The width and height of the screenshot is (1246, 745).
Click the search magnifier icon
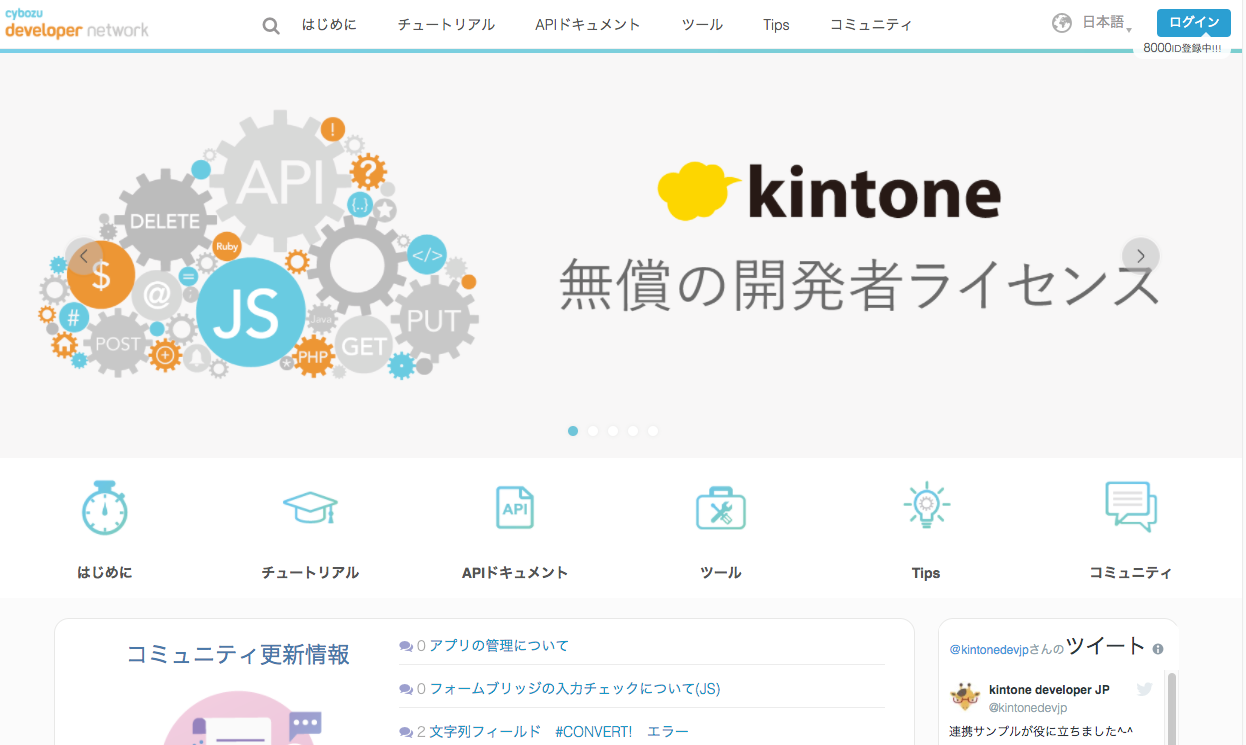(271, 25)
